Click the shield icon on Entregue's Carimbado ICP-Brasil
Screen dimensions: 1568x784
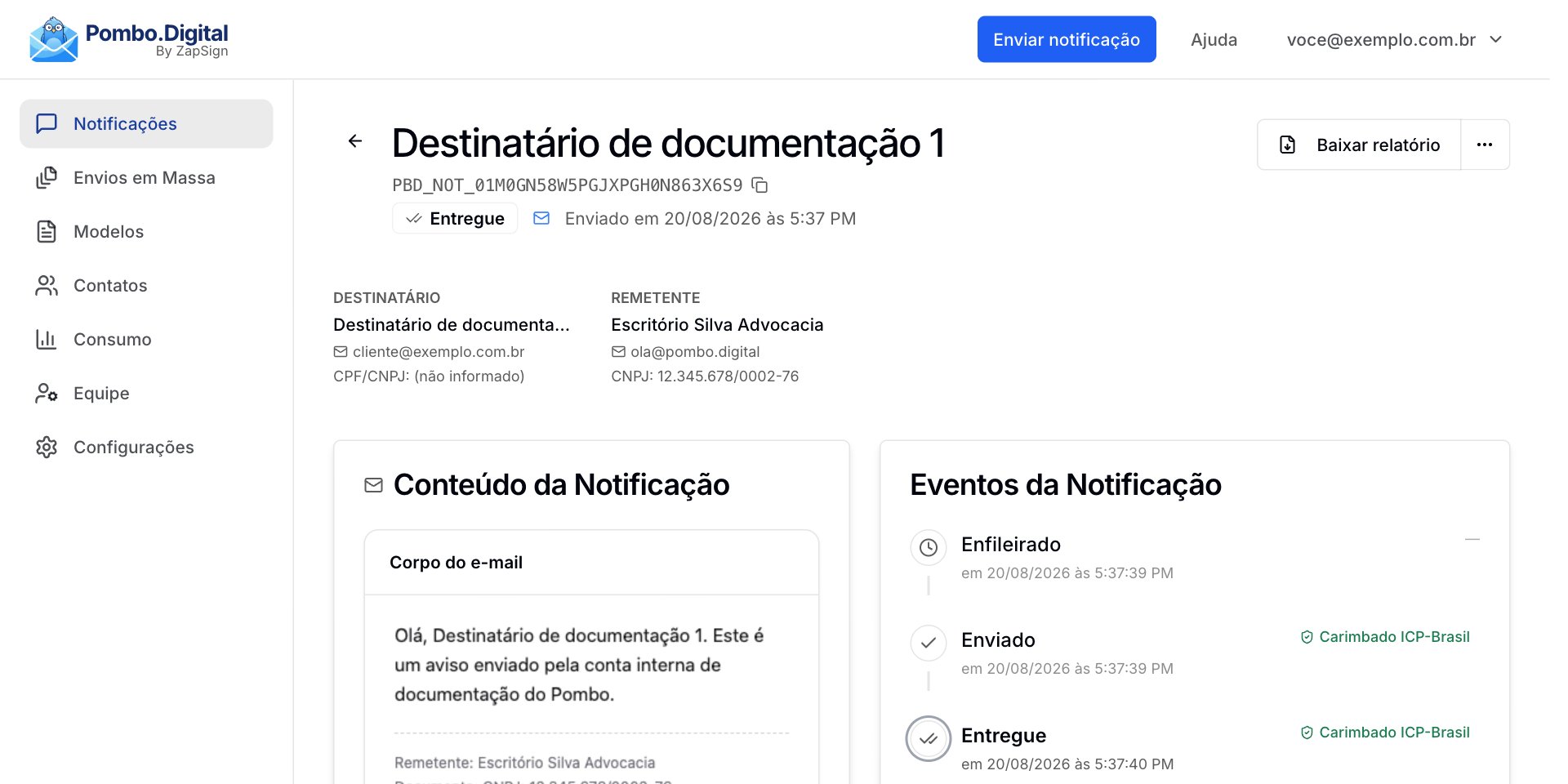pyautogui.click(x=1307, y=733)
